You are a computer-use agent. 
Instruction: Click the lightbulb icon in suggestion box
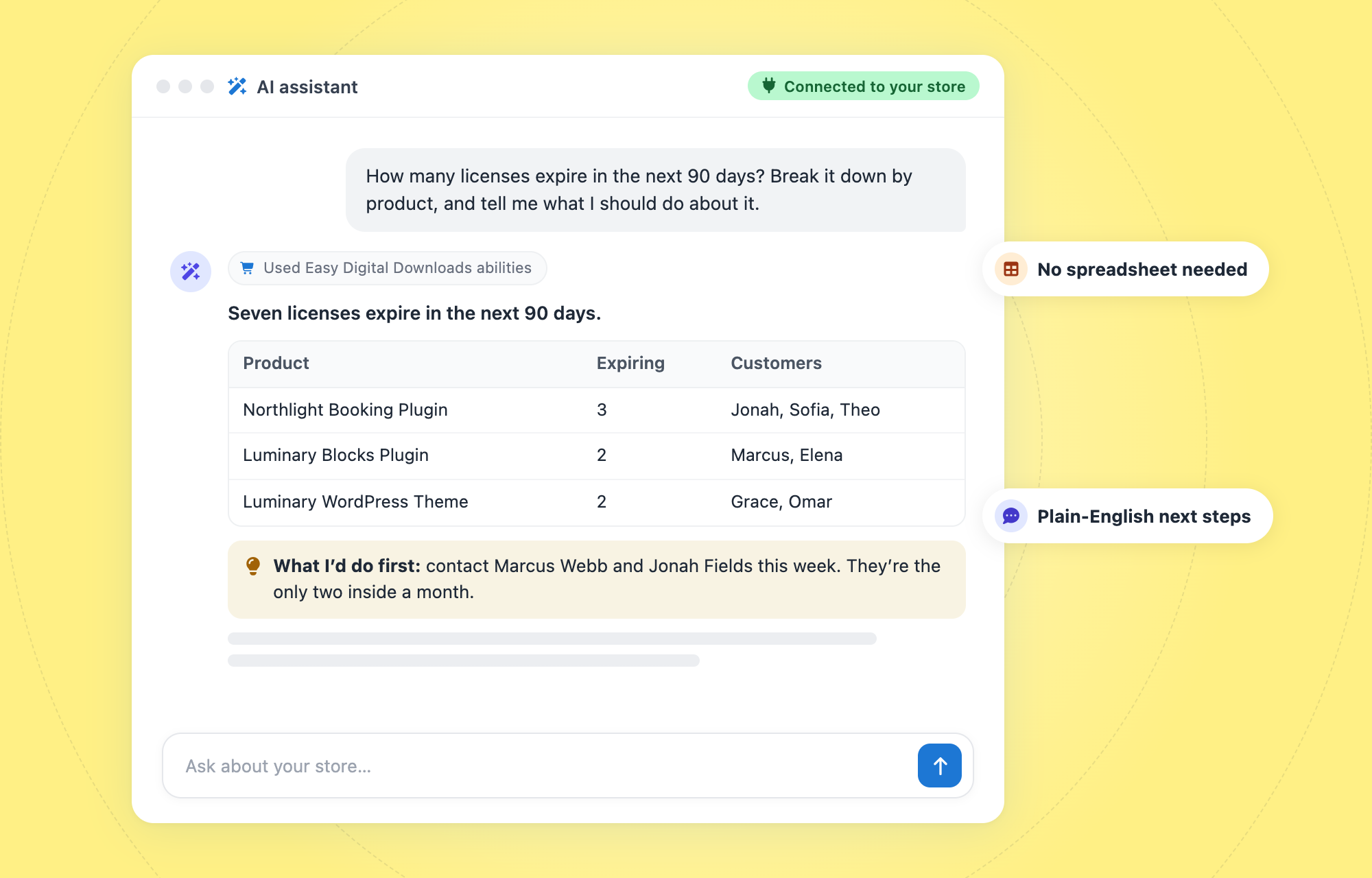point(253,566)
